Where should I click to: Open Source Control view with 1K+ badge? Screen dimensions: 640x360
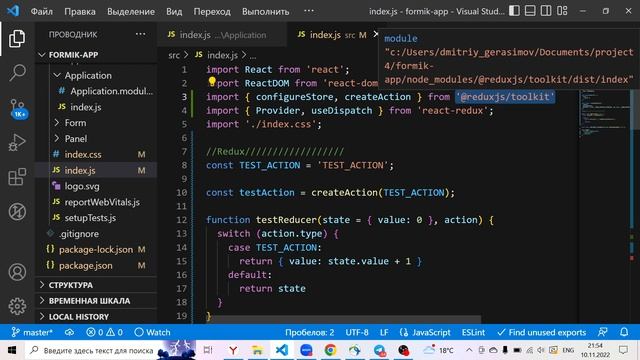tap(18, 109)
